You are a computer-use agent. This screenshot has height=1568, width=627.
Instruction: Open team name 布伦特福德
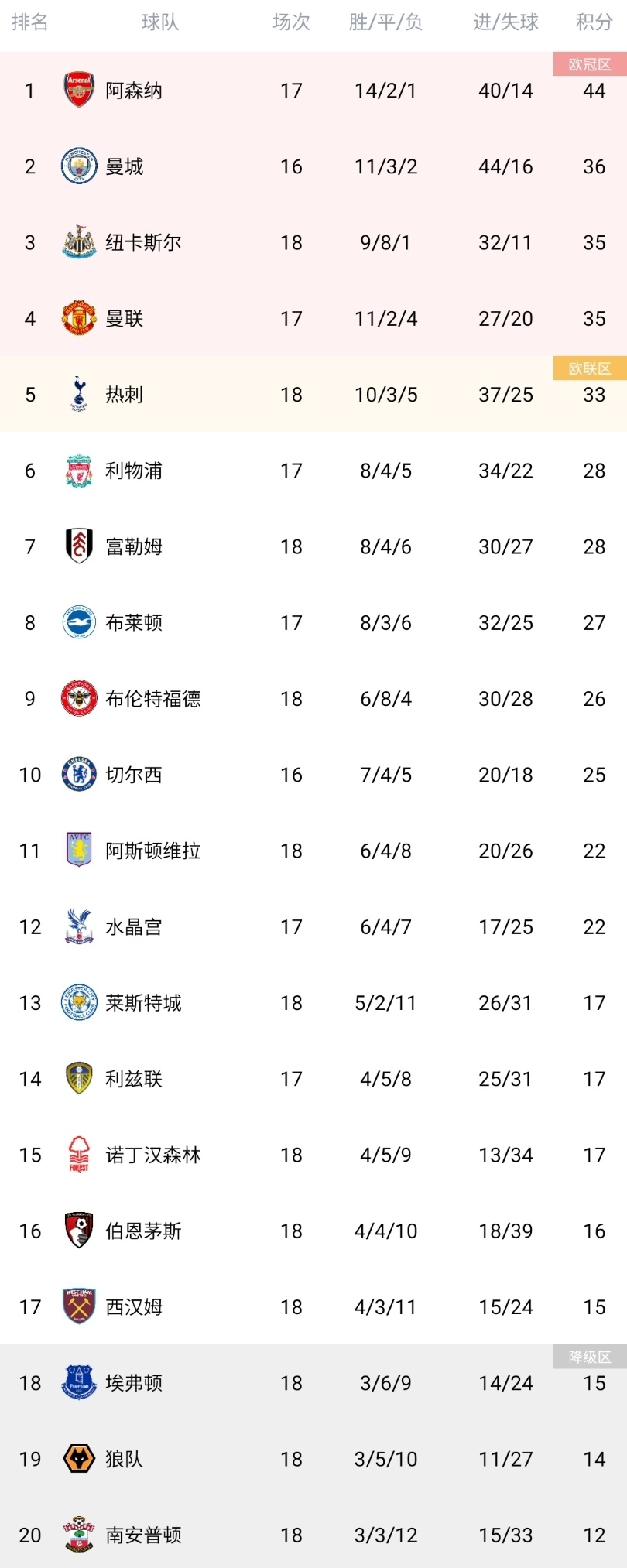[x=153, y=699]
